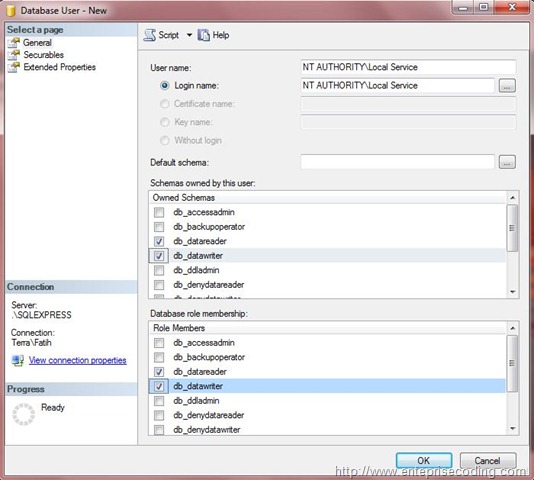The height and width of the screenshot is (480, 534).
Task: Click the Cancel button
Action: 488,461
